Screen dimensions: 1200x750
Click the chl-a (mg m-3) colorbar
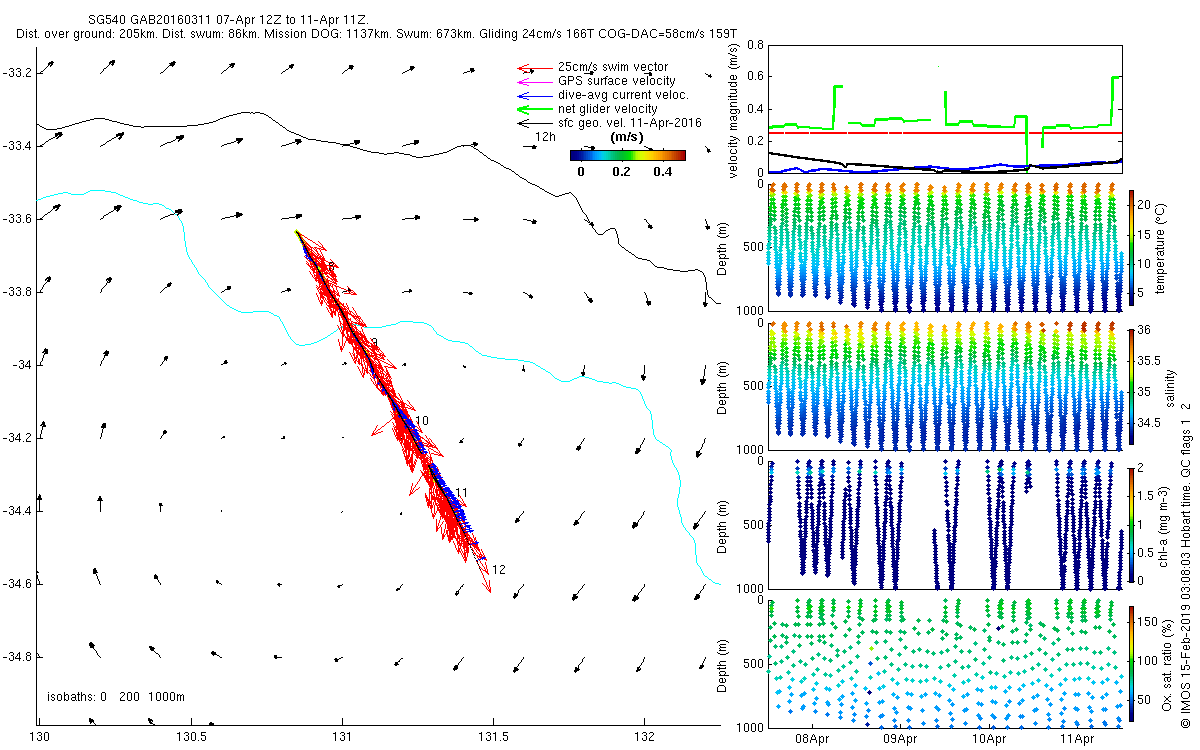[1131, 525]
